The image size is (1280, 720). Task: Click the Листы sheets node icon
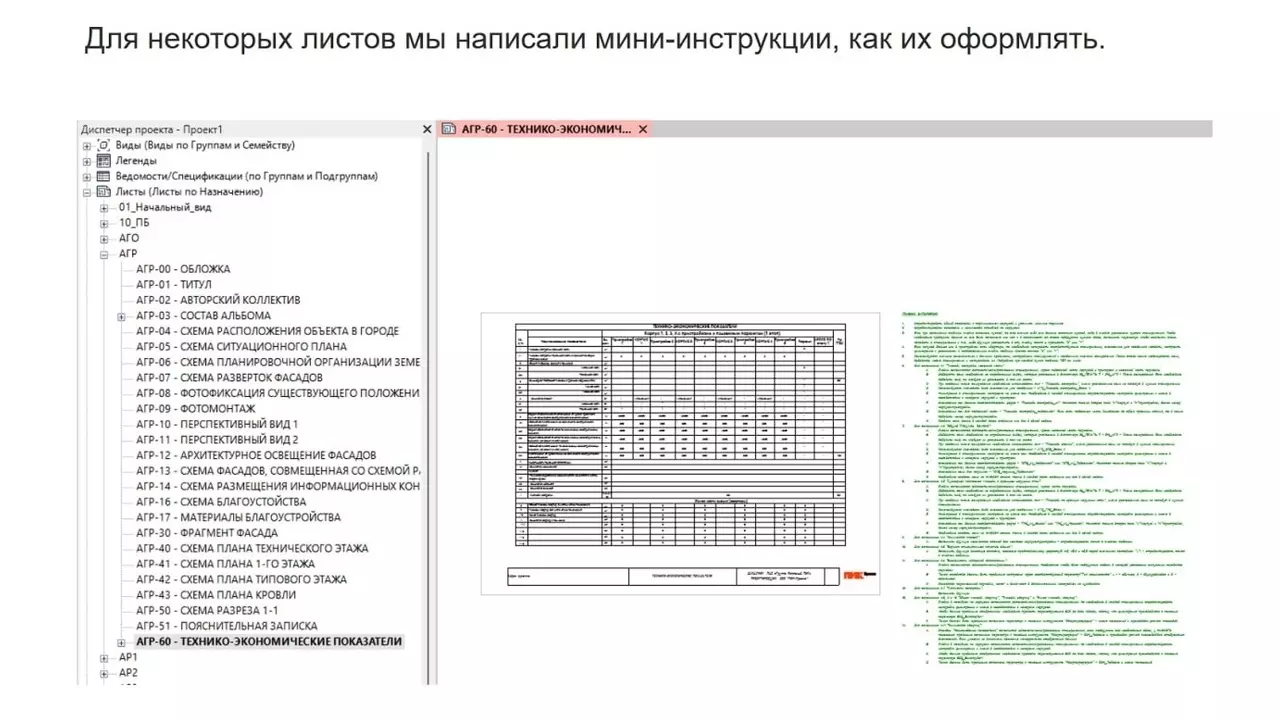tap(103, 192)
